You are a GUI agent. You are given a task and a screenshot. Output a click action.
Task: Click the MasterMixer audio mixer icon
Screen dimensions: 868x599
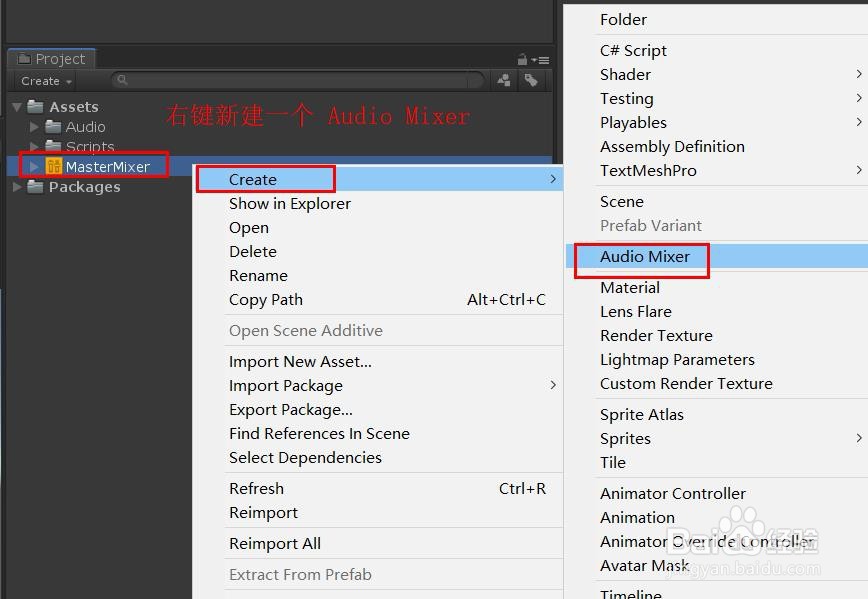click(x=54, y=166)
